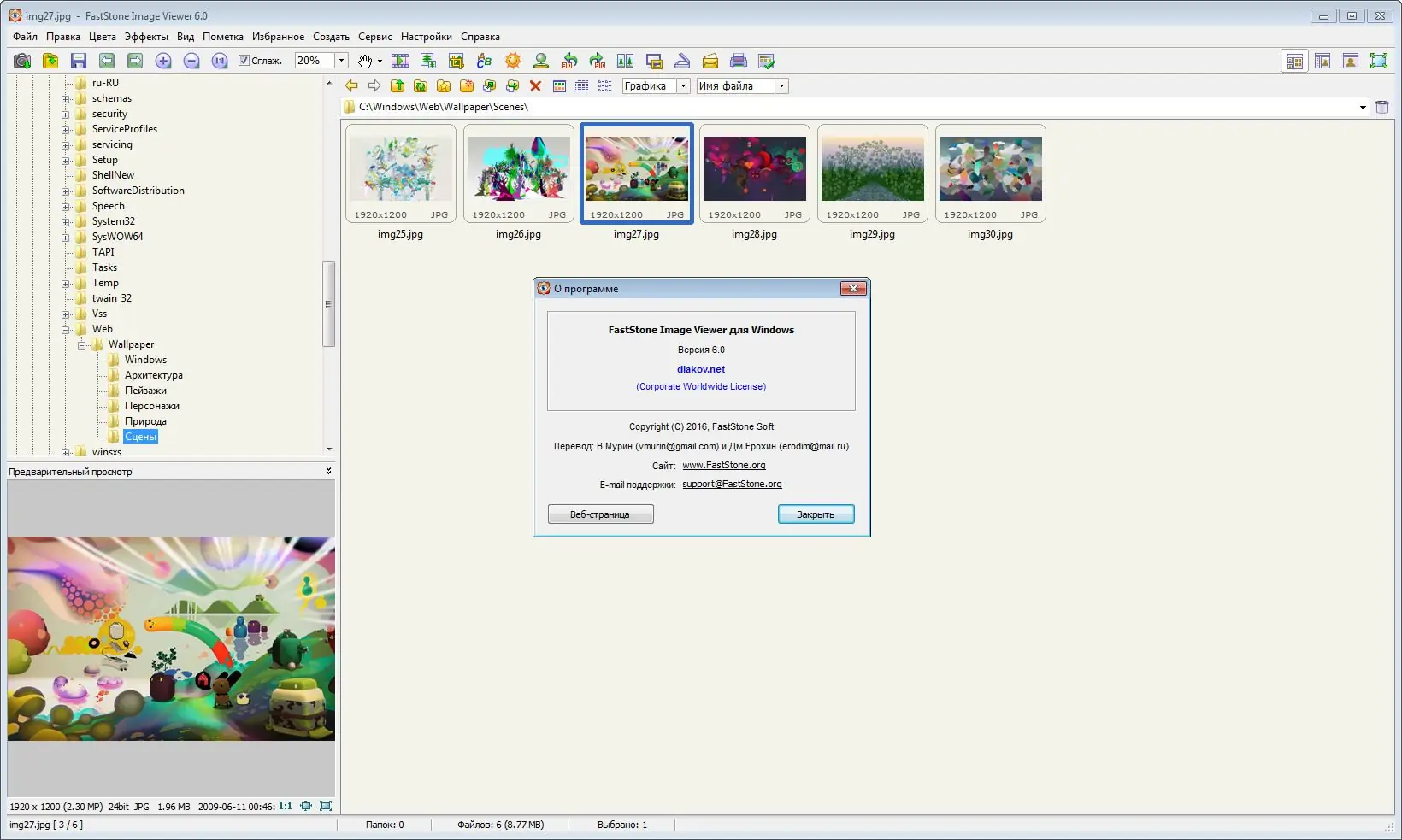Viewport: 1402px width, 840px height.
Task: Enable thumbnail view mode button
Action: click(559, 85)
